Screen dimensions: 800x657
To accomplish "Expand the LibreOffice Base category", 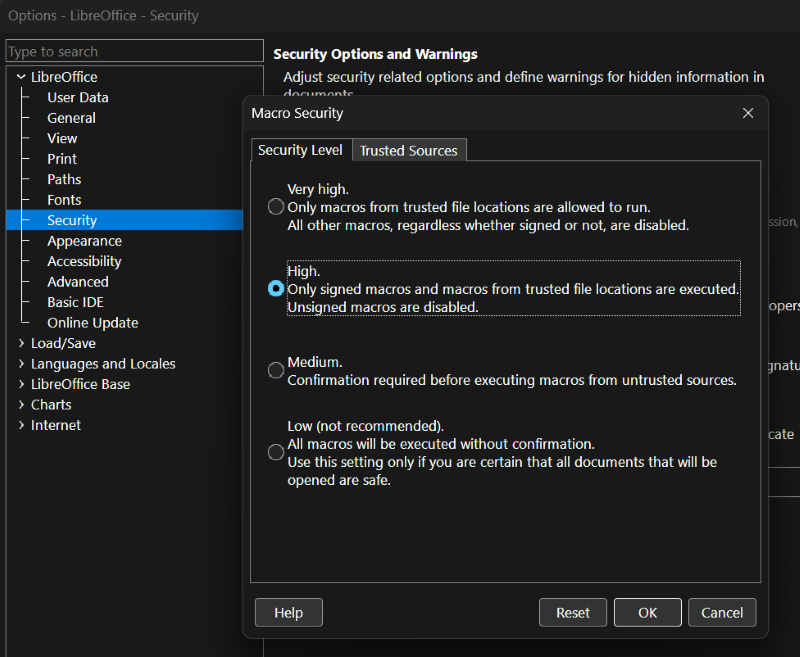I will tap(21, 384).
